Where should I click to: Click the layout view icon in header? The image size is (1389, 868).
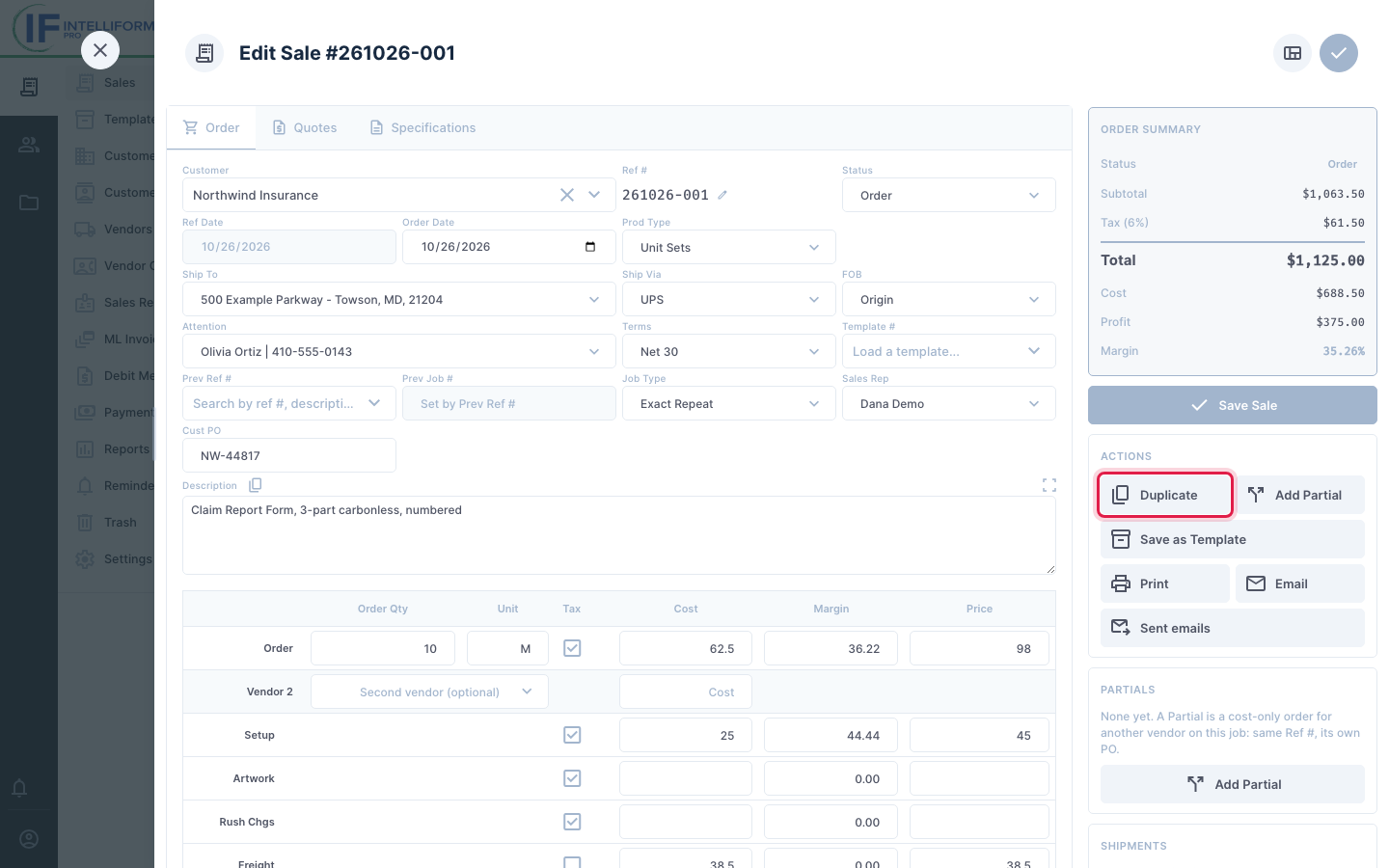pos(1293,53)
